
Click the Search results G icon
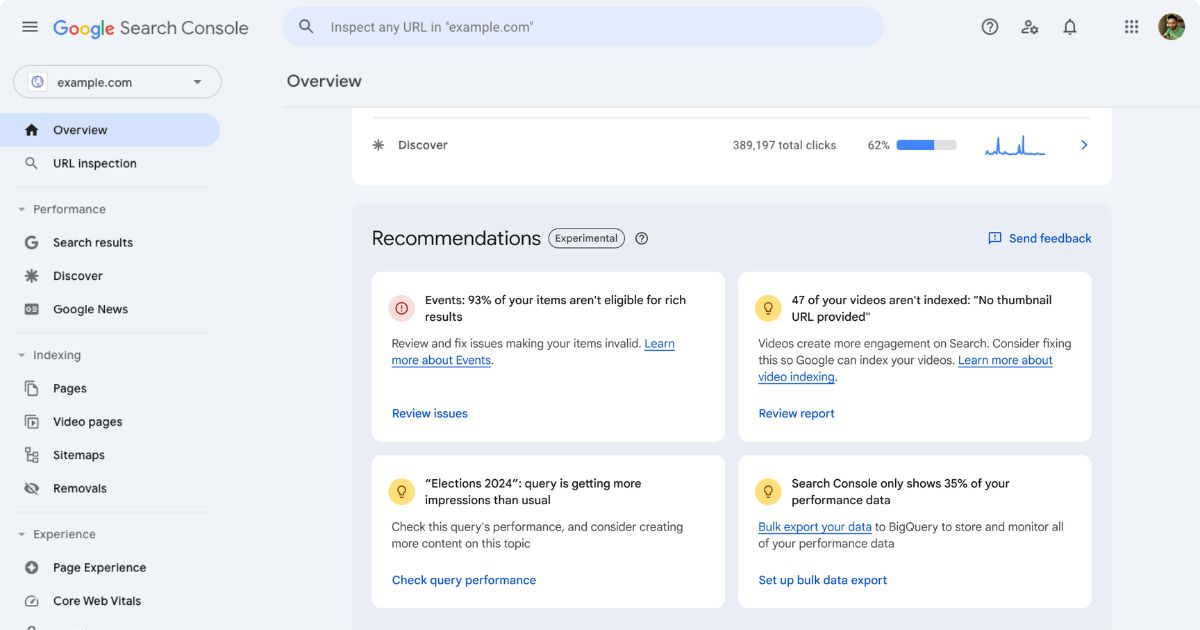(32, 242)
